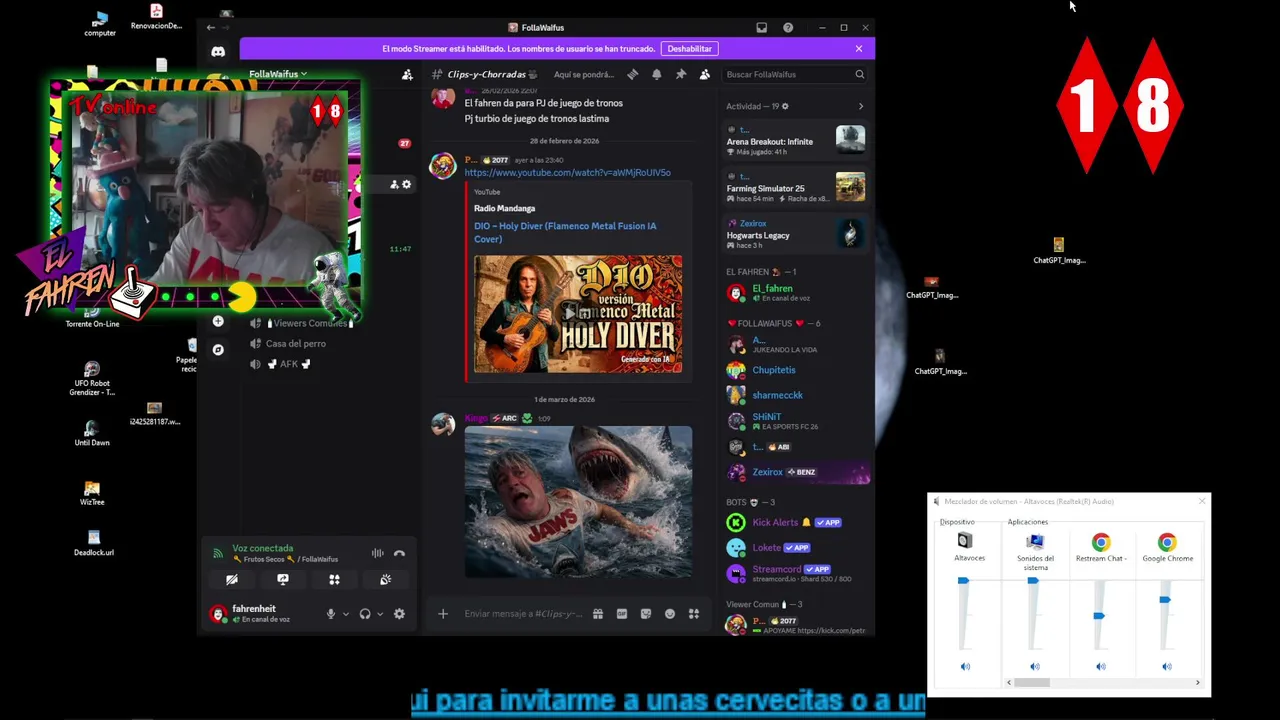Image resolution: width=1280 pixels, height=720 pixels.
Task: Open Deadlock.url desktop shortcut
Action: tap(93, 543)
